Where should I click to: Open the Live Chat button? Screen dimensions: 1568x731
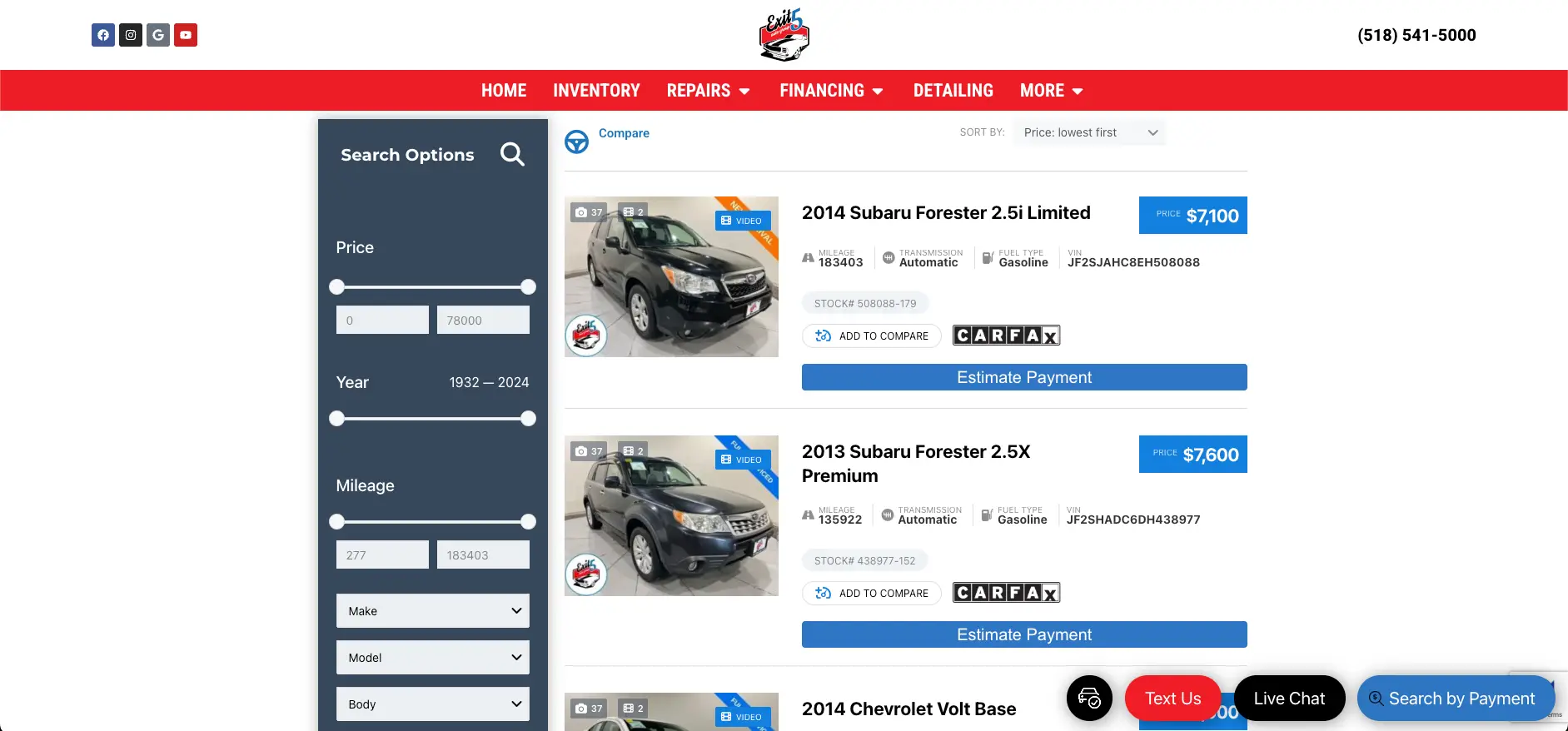pyautogui.click(x=1290, y=699)
